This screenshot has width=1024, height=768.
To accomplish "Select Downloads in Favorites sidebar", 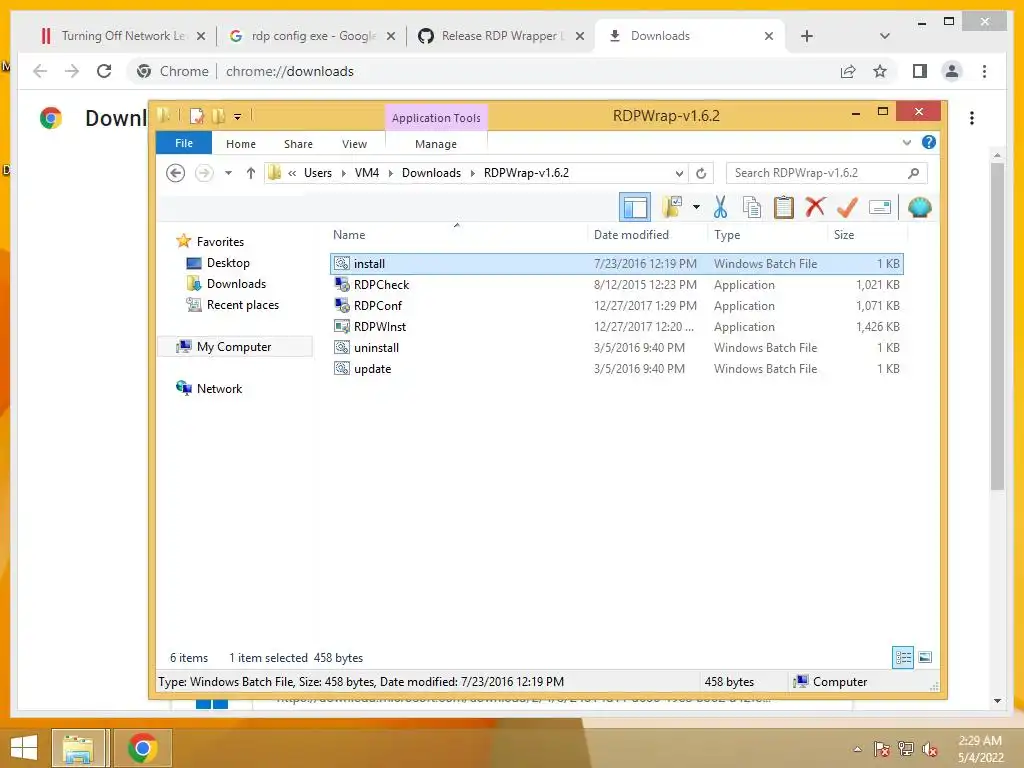I will [236, 283].
